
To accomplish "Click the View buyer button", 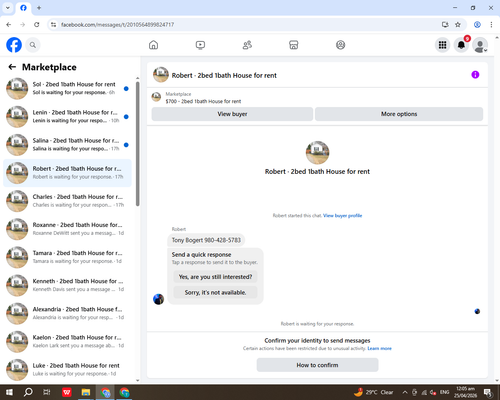I will point(232,114).
